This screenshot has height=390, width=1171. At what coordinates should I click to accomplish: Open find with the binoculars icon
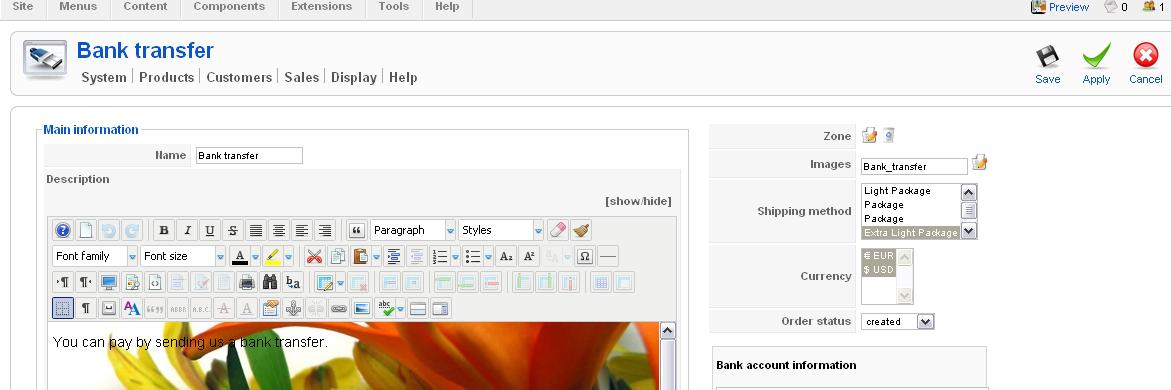pyautogui.click(x=270, y=282)
